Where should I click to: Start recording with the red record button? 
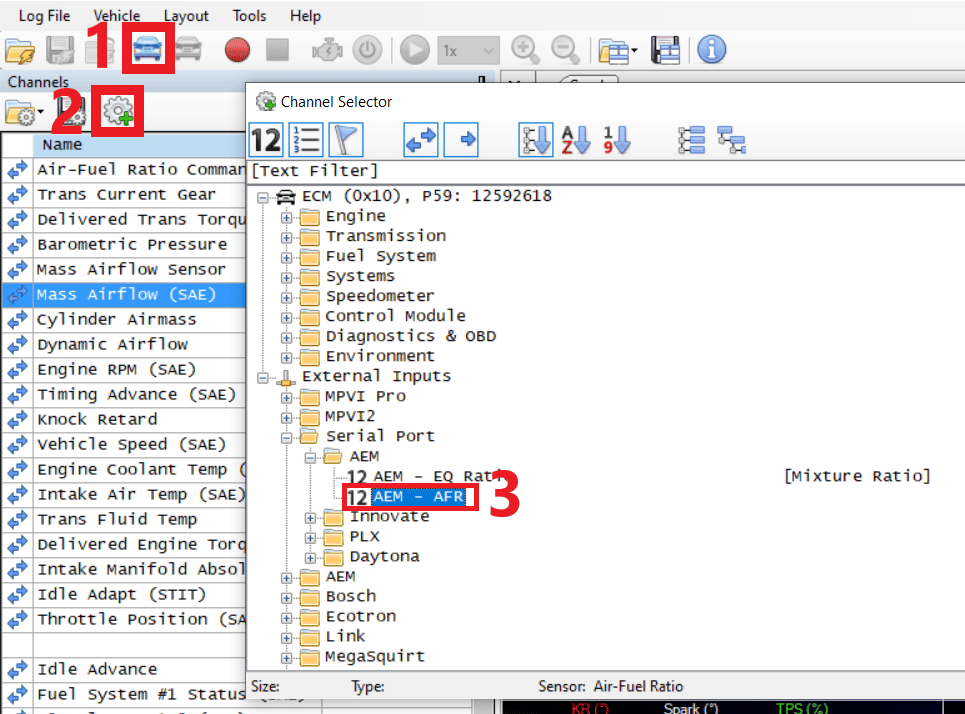click(238, 50)
